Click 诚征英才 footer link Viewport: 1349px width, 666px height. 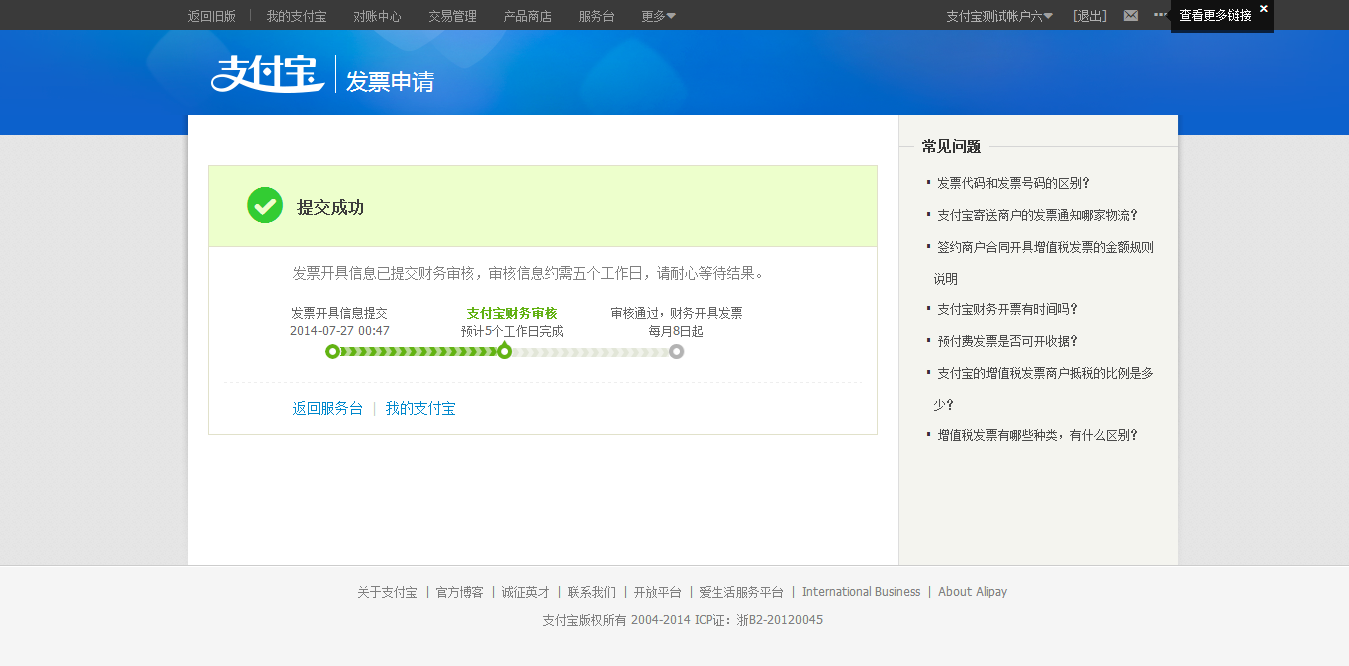(526, 592)
